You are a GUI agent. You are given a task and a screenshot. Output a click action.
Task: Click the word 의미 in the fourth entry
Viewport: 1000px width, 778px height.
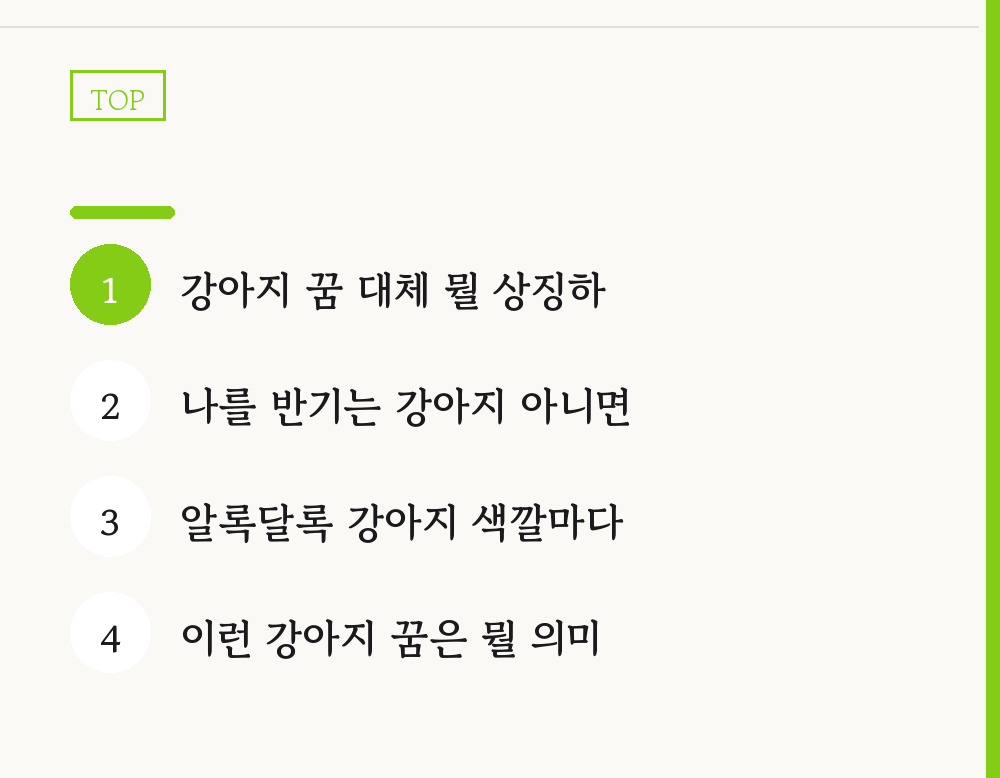(566, 639)
